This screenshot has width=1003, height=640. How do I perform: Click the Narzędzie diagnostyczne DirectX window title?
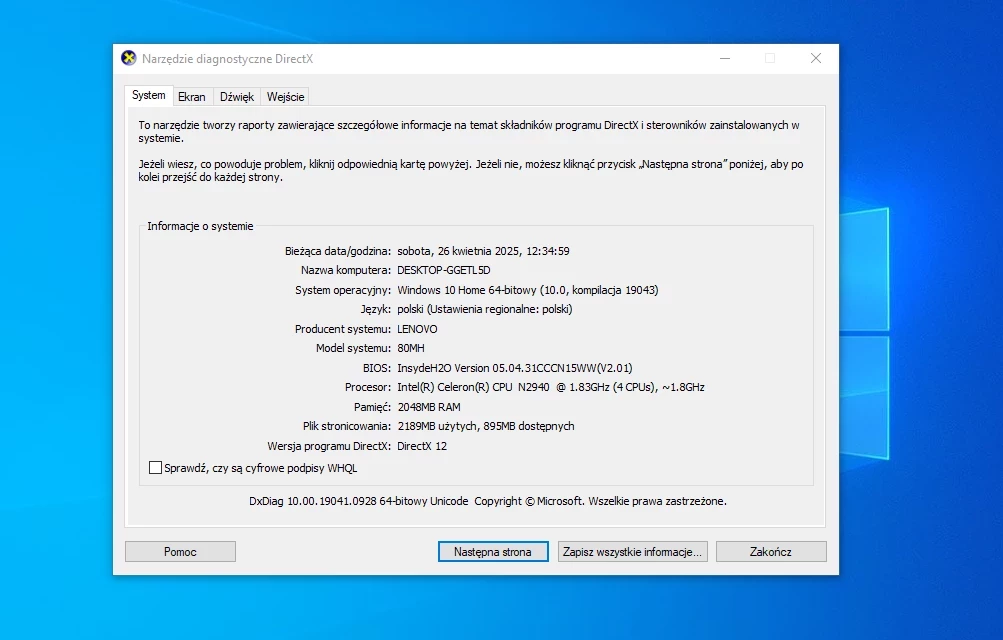pyautogui.click(x=228, y=59)
